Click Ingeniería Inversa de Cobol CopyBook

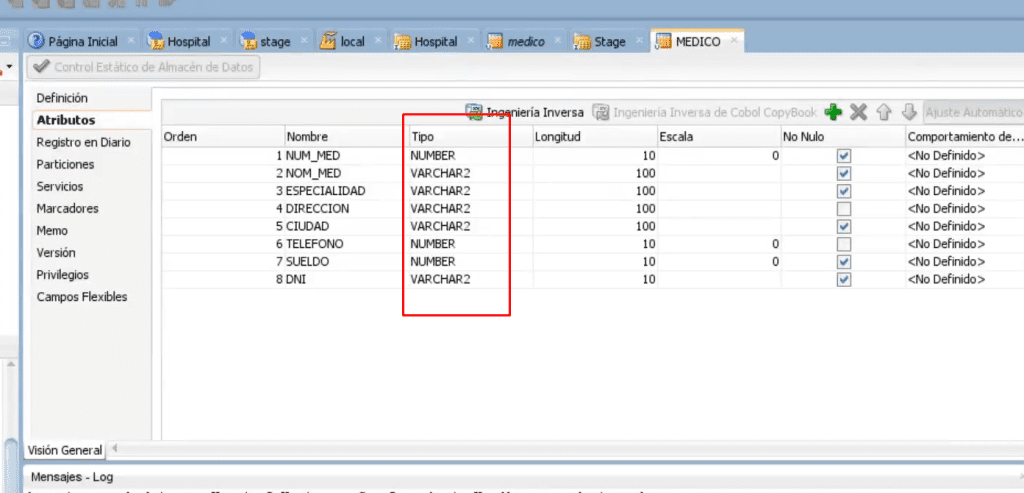coord(705,112)
